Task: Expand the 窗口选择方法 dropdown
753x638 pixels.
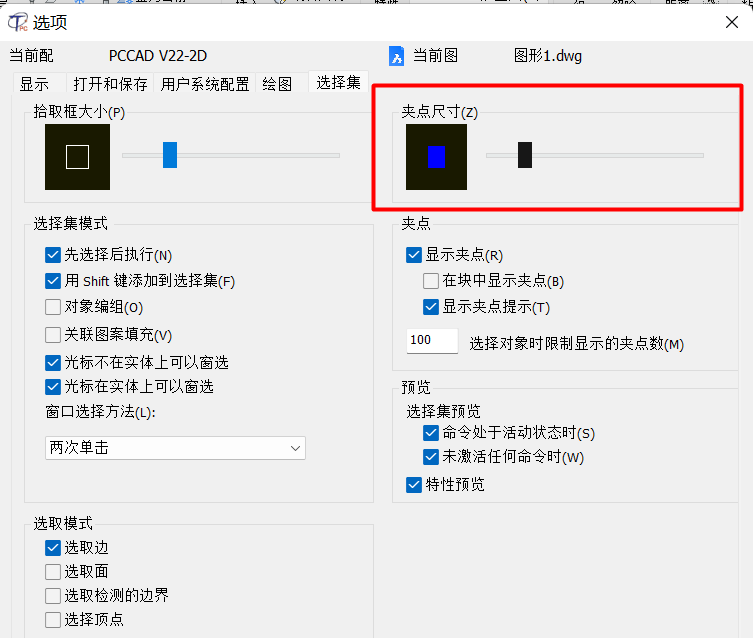Action: tap(175, 448)
